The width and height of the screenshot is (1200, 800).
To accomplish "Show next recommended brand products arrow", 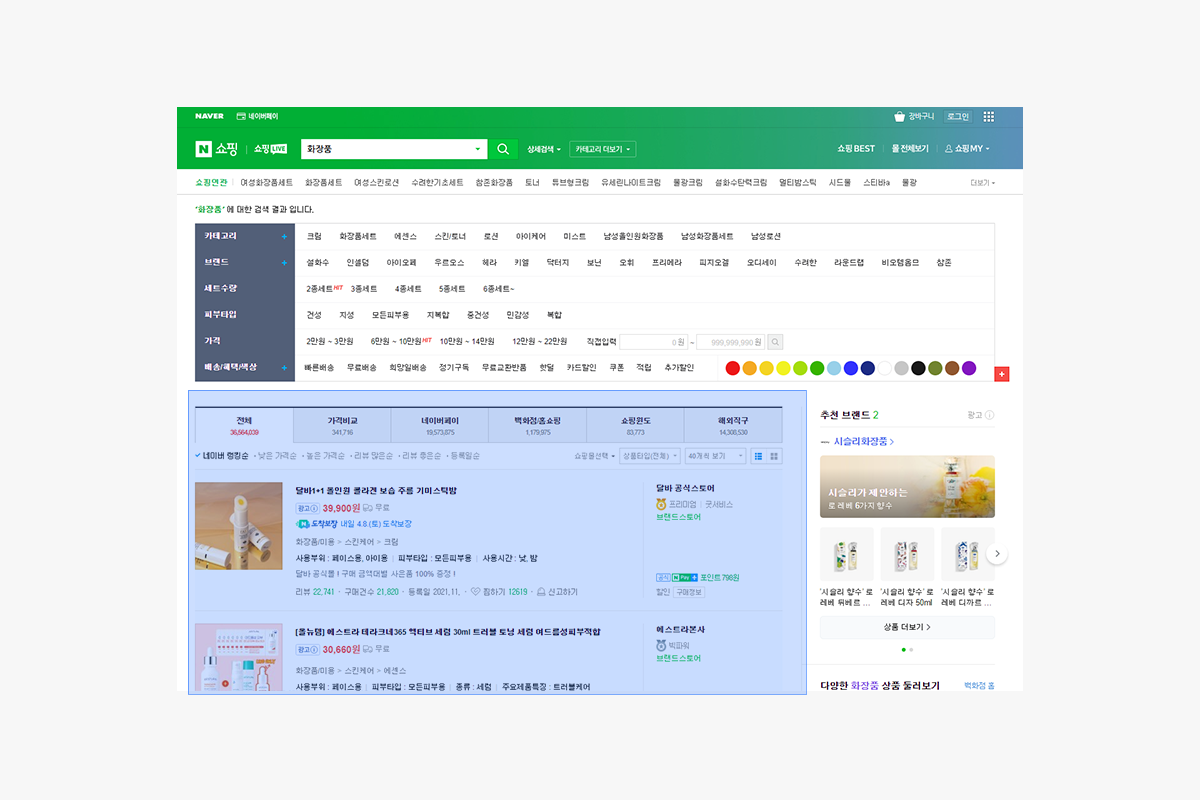I will click(x=996, y=554).
